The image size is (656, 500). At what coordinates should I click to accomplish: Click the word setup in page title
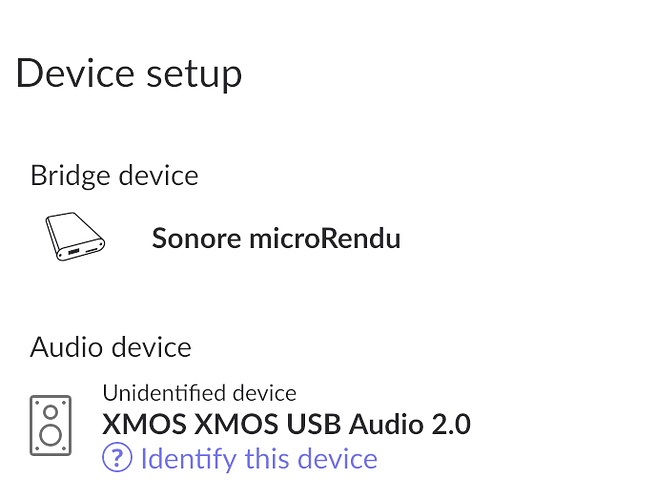[194, 75]
